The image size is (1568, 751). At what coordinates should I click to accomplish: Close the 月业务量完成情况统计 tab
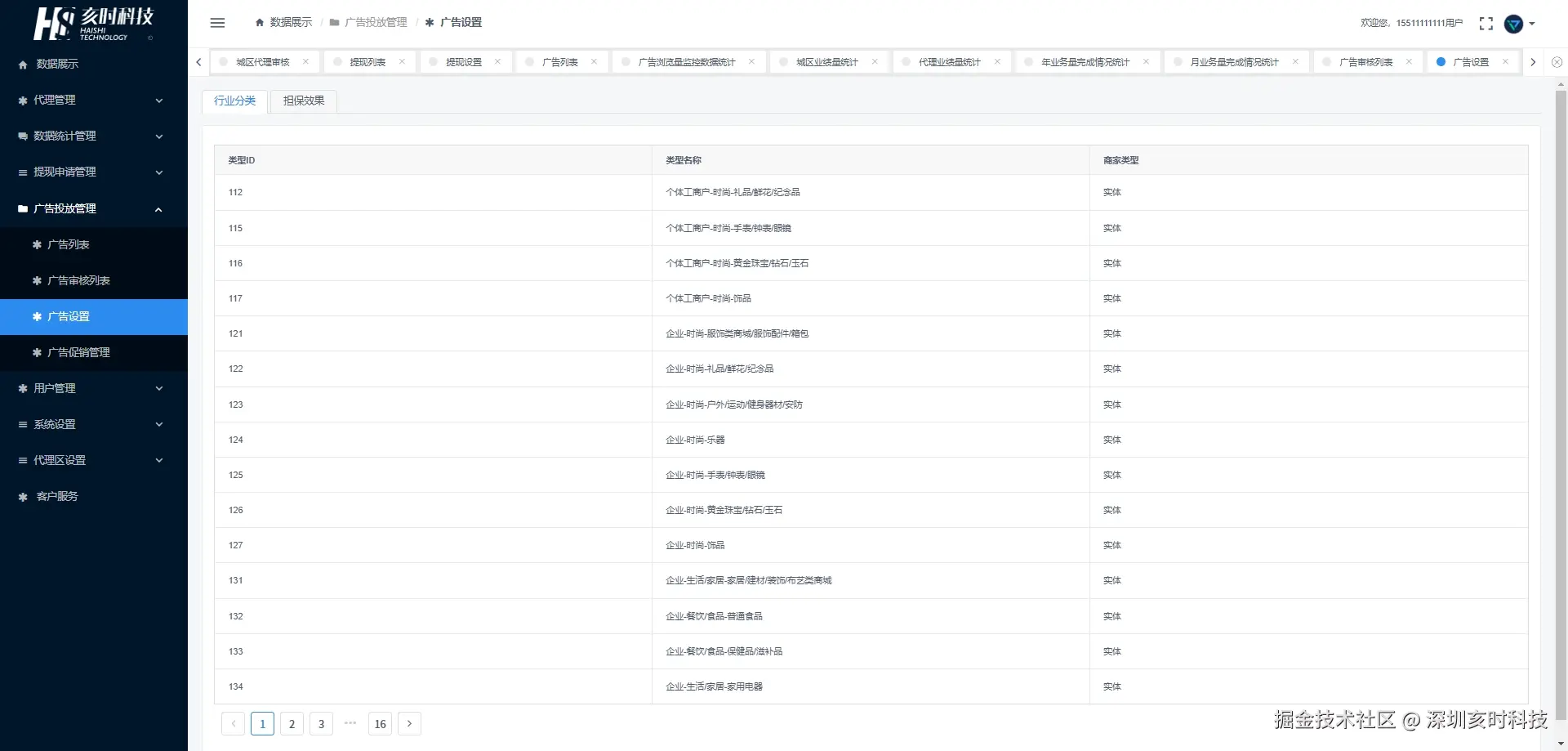coord(1295,62)
